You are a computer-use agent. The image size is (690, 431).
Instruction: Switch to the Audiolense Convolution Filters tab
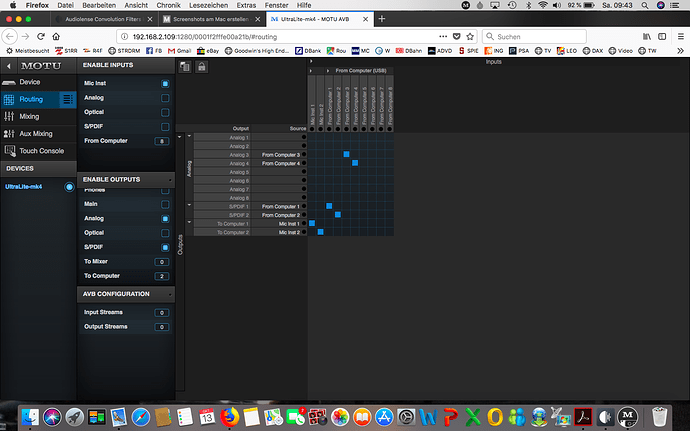click(103, 19)
